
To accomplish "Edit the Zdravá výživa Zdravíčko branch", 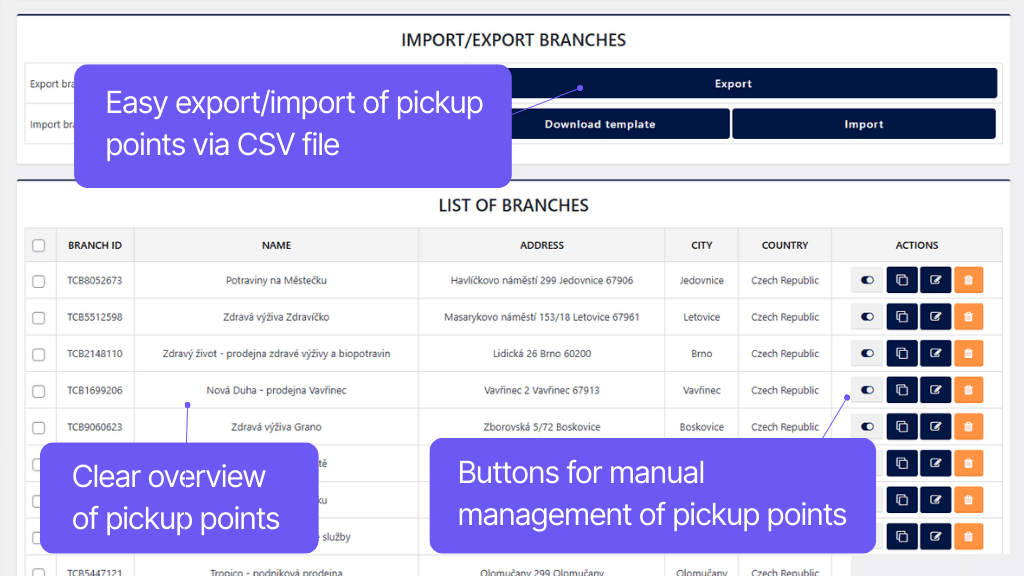I will [935, 317].
